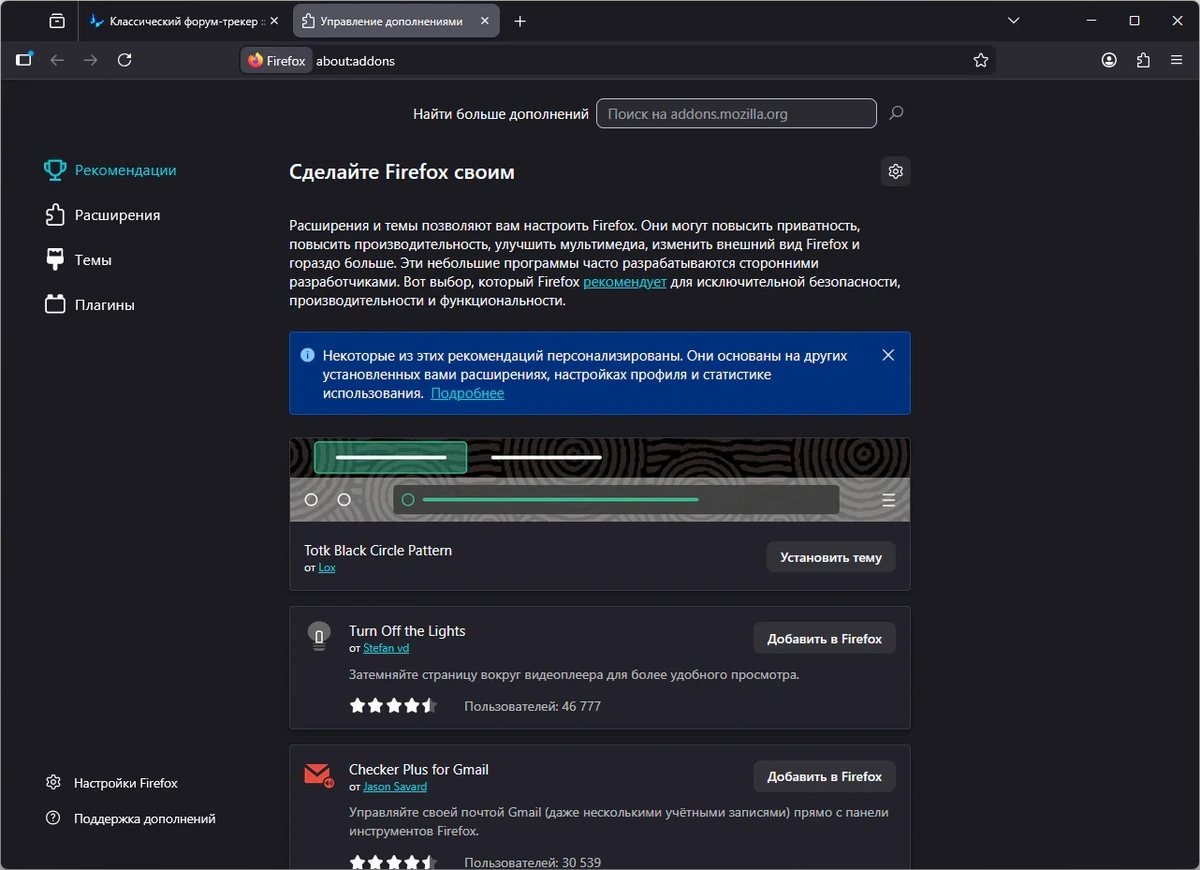Close the Управление дополнениями tab
Viewport: 1200px width, 870px height.
point(483,21)
